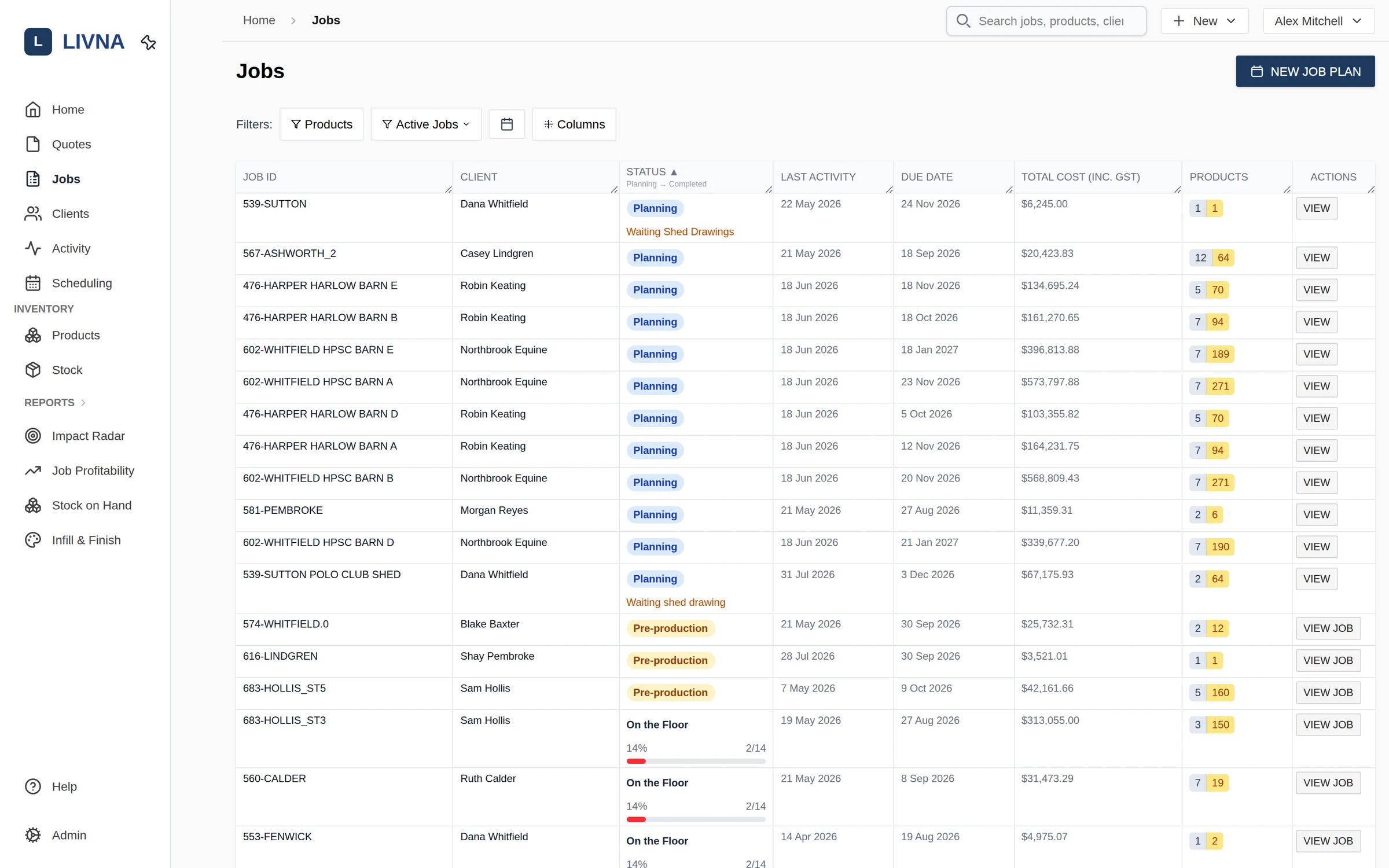Open Alex Mitchell account menu

point(1318,21)
